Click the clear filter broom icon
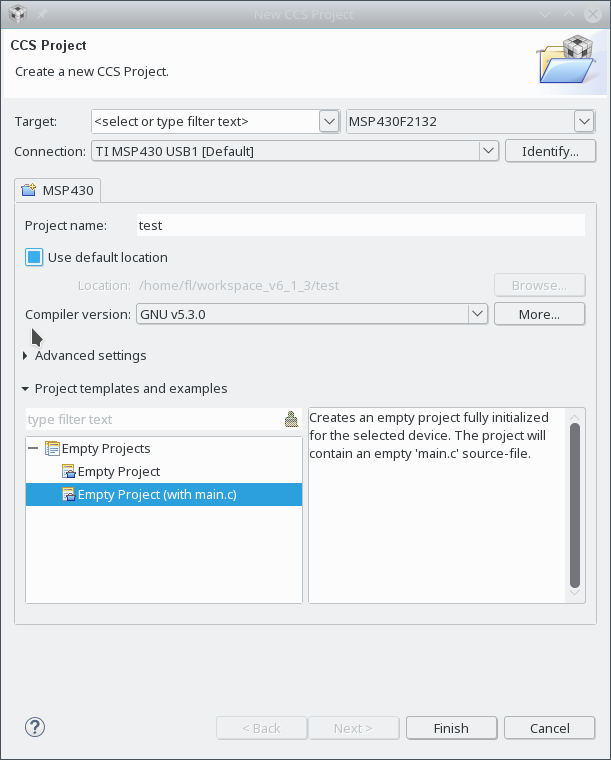The height and width of the screenshot is (760, 611). point(291,419)
